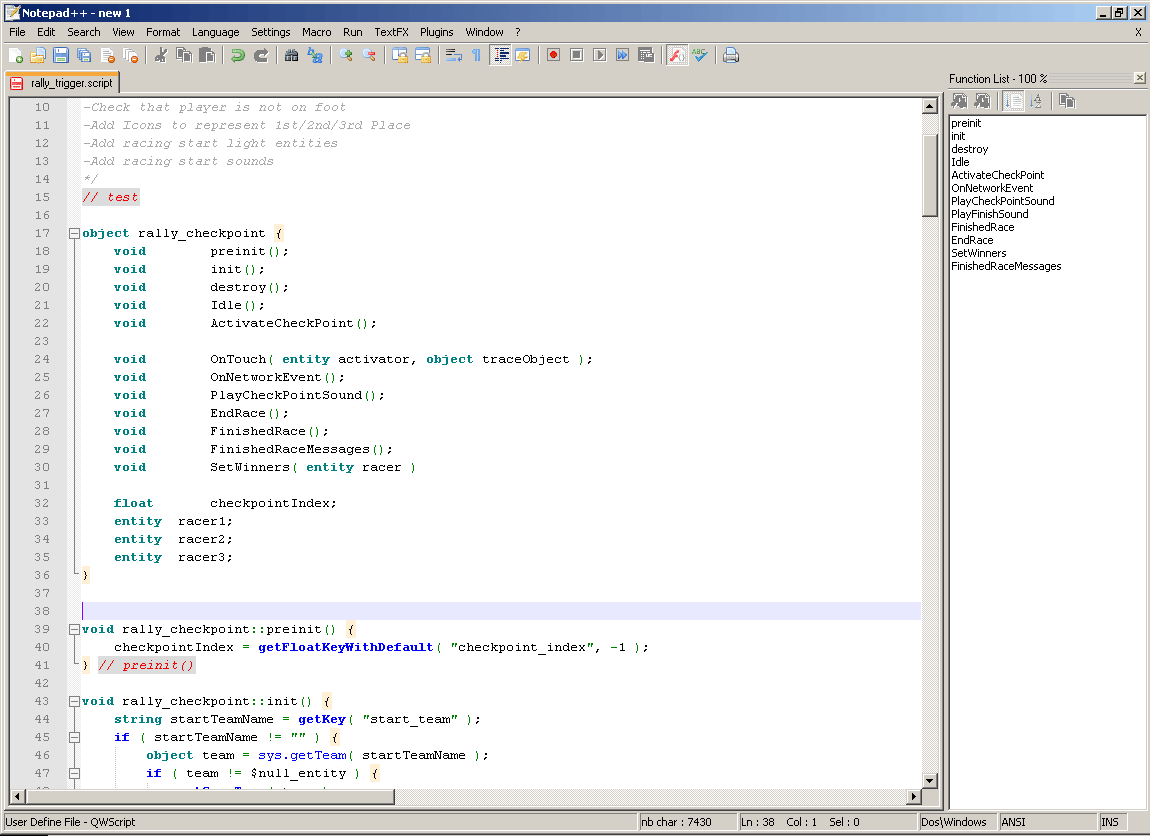Zoom in using the magnifier plus icon
The width and height of the screenshot is (1150, 836).
345,56
